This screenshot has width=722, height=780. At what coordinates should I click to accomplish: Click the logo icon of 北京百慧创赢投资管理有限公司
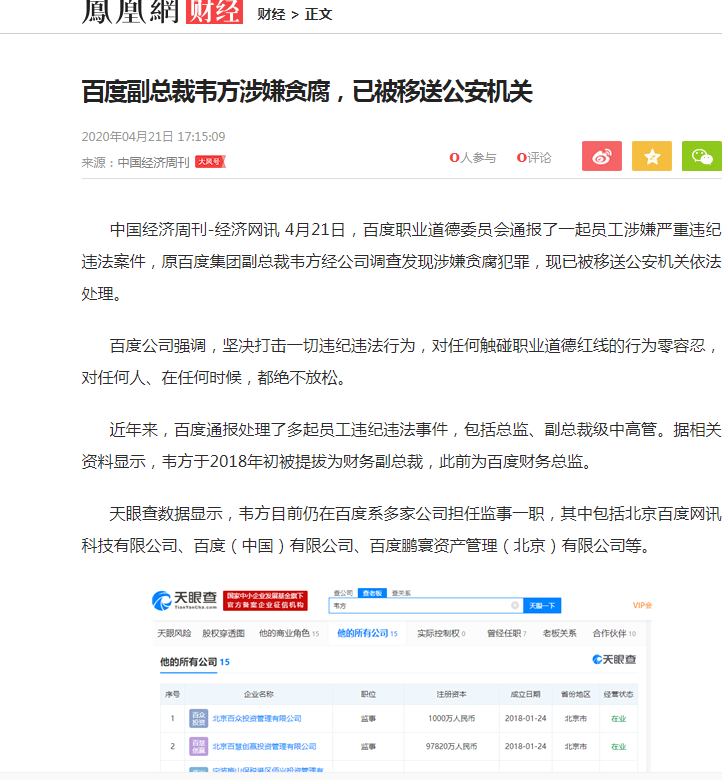(x=199, y=746)
